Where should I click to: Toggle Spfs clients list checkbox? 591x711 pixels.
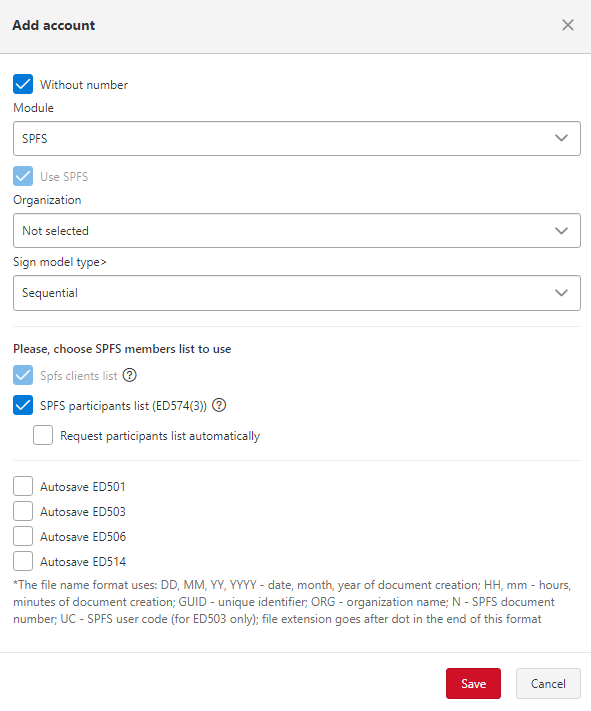[x=23, y=375]
